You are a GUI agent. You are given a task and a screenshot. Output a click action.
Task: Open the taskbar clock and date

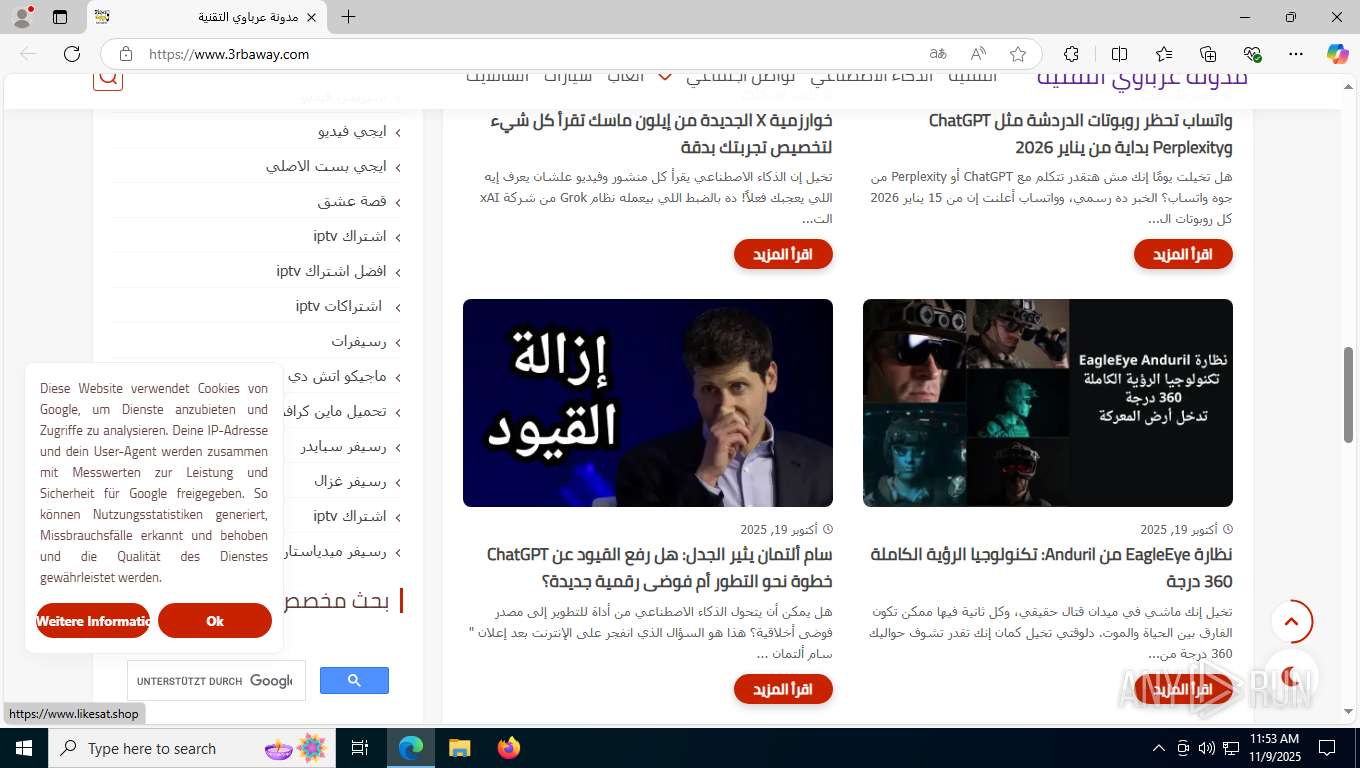click(1274, 748)
